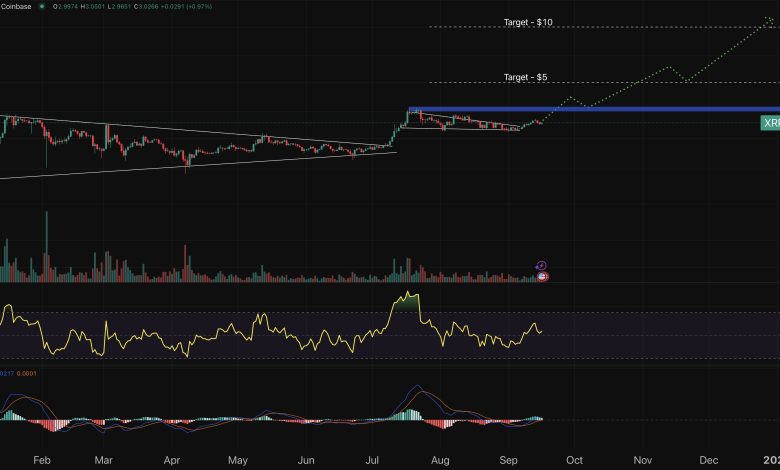The image size is (780, 470).
Task: Click the Oct label on time axis
Action: [574, 461]
